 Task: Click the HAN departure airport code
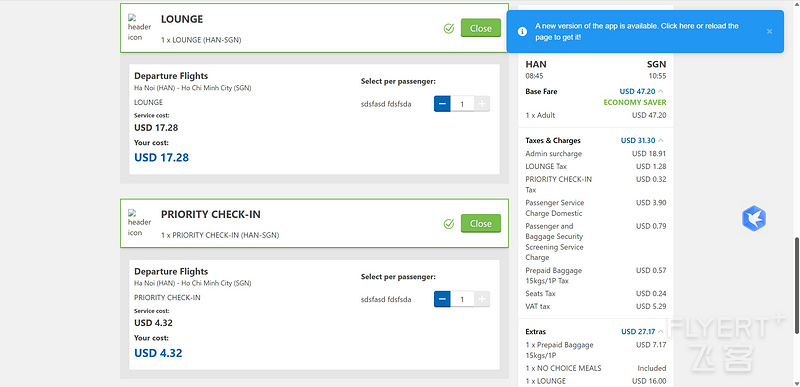tap(536, 64)
